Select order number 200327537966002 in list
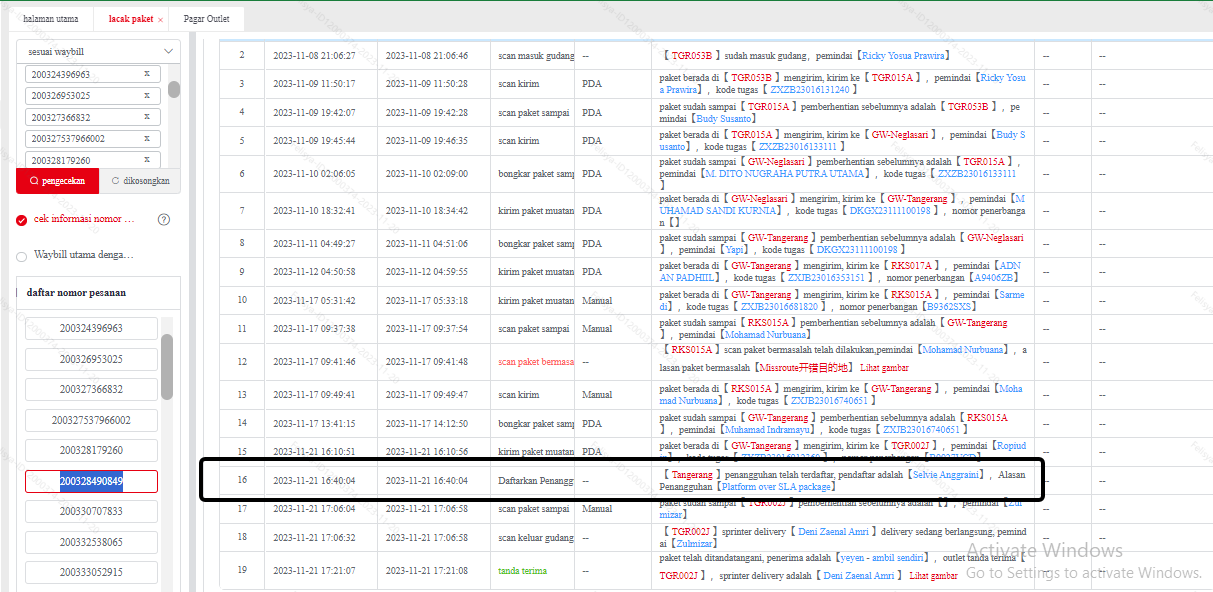Viewport: 1213px width, 592px height. 91,420
